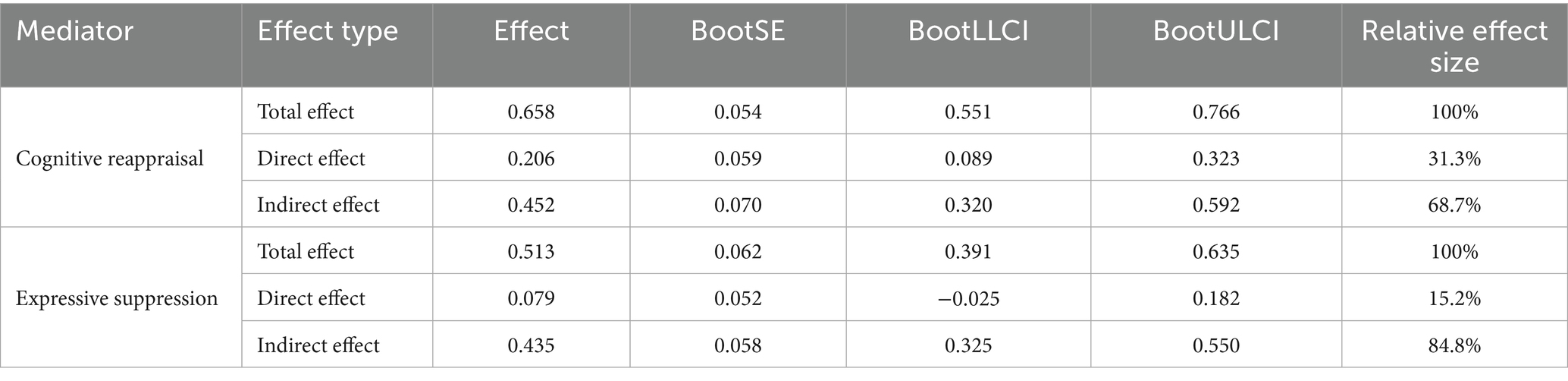Select the 15.2% relative effect cell
This screenshot has width=1568, height=381.
coord(1454,298)
